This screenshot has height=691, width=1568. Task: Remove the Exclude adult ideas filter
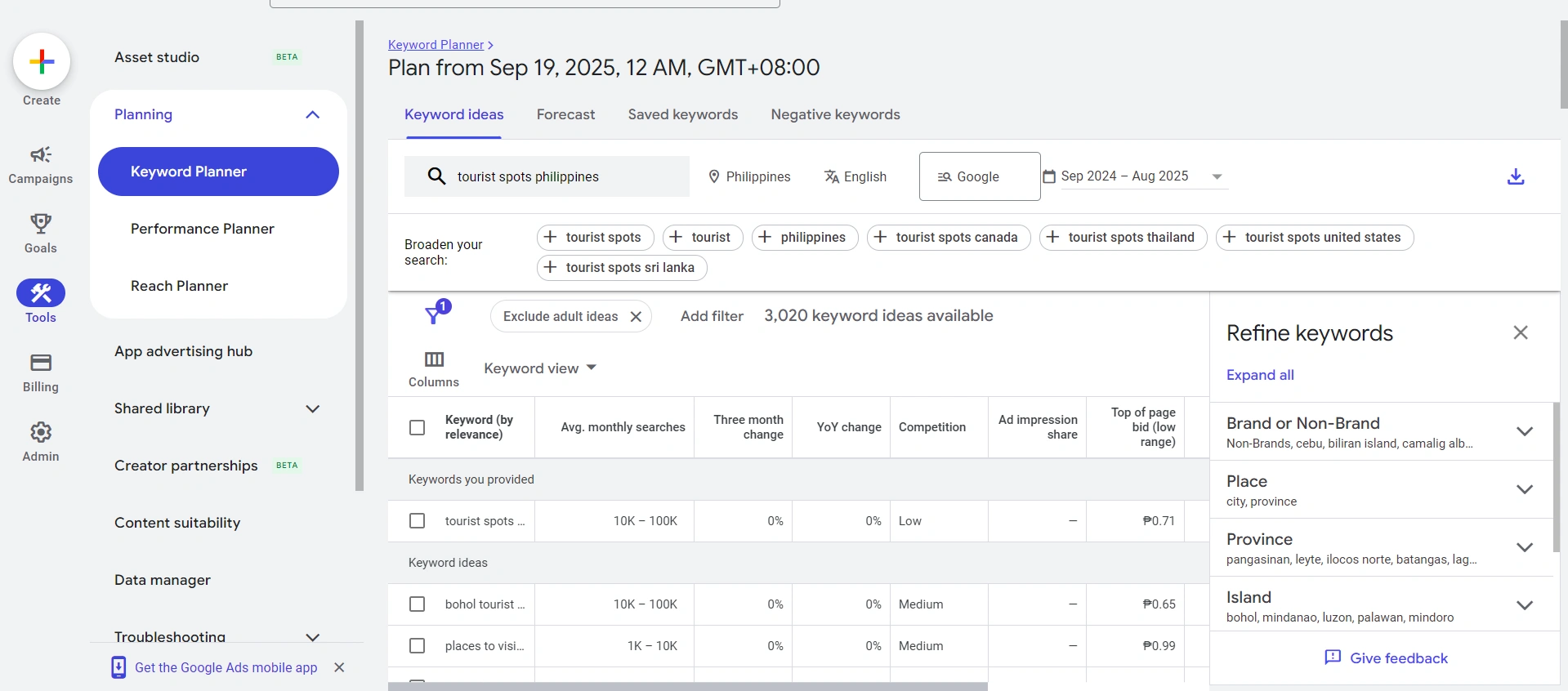(636, 316)
